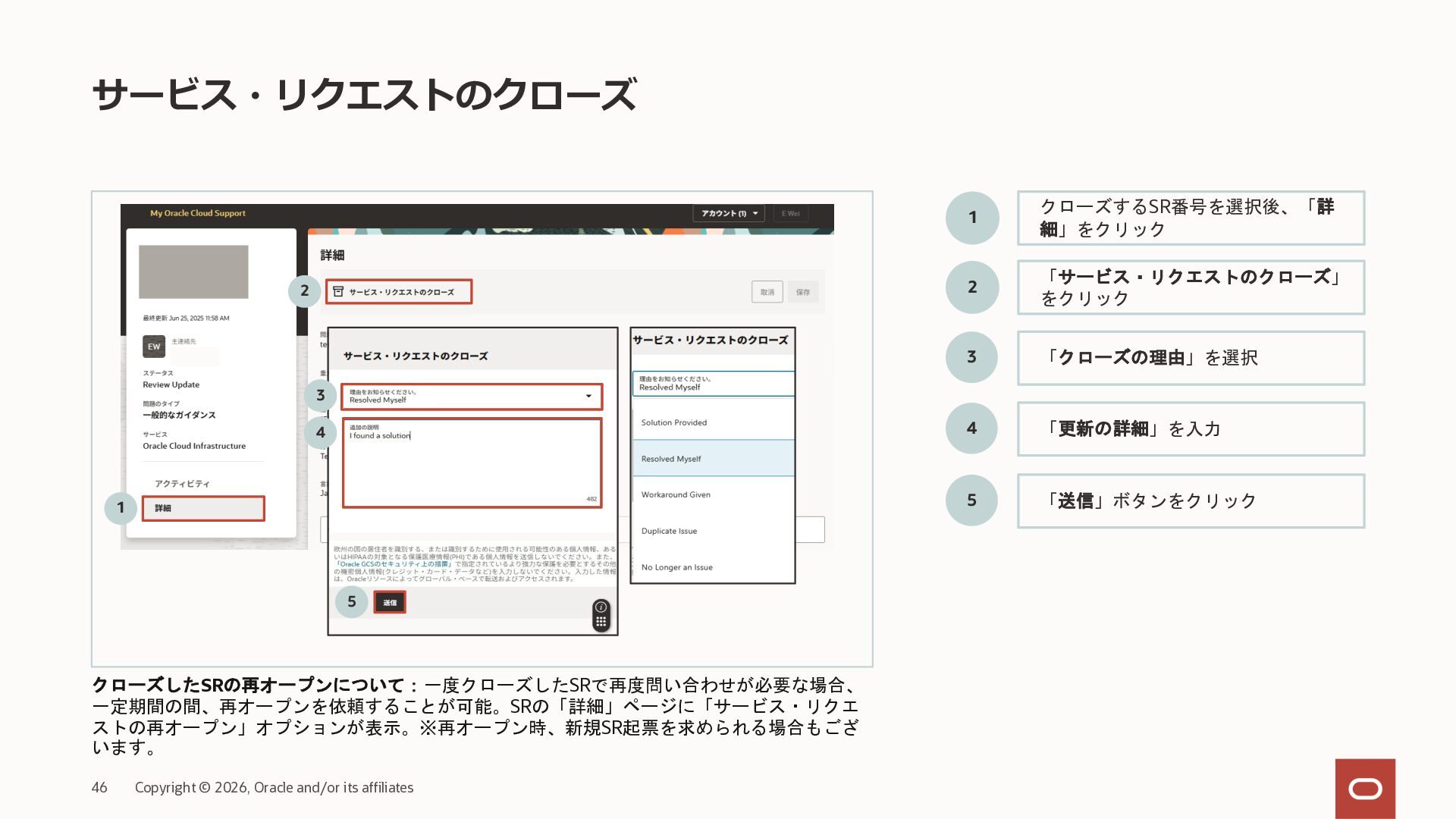Click the info icon on the floating widget
Screen dimensions: 1456x819
tap(601, 607)
